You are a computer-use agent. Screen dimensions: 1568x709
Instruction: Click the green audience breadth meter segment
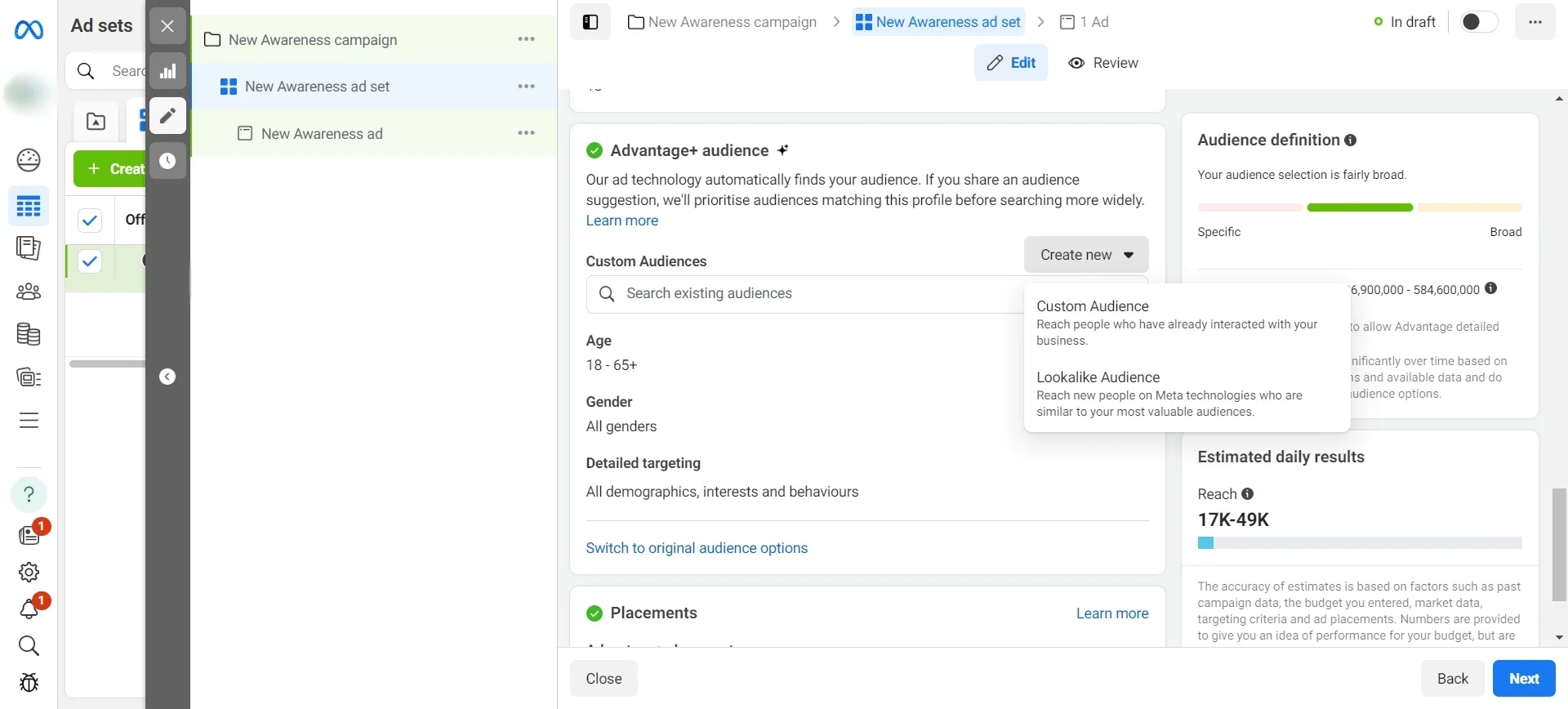pos(1360,207)
